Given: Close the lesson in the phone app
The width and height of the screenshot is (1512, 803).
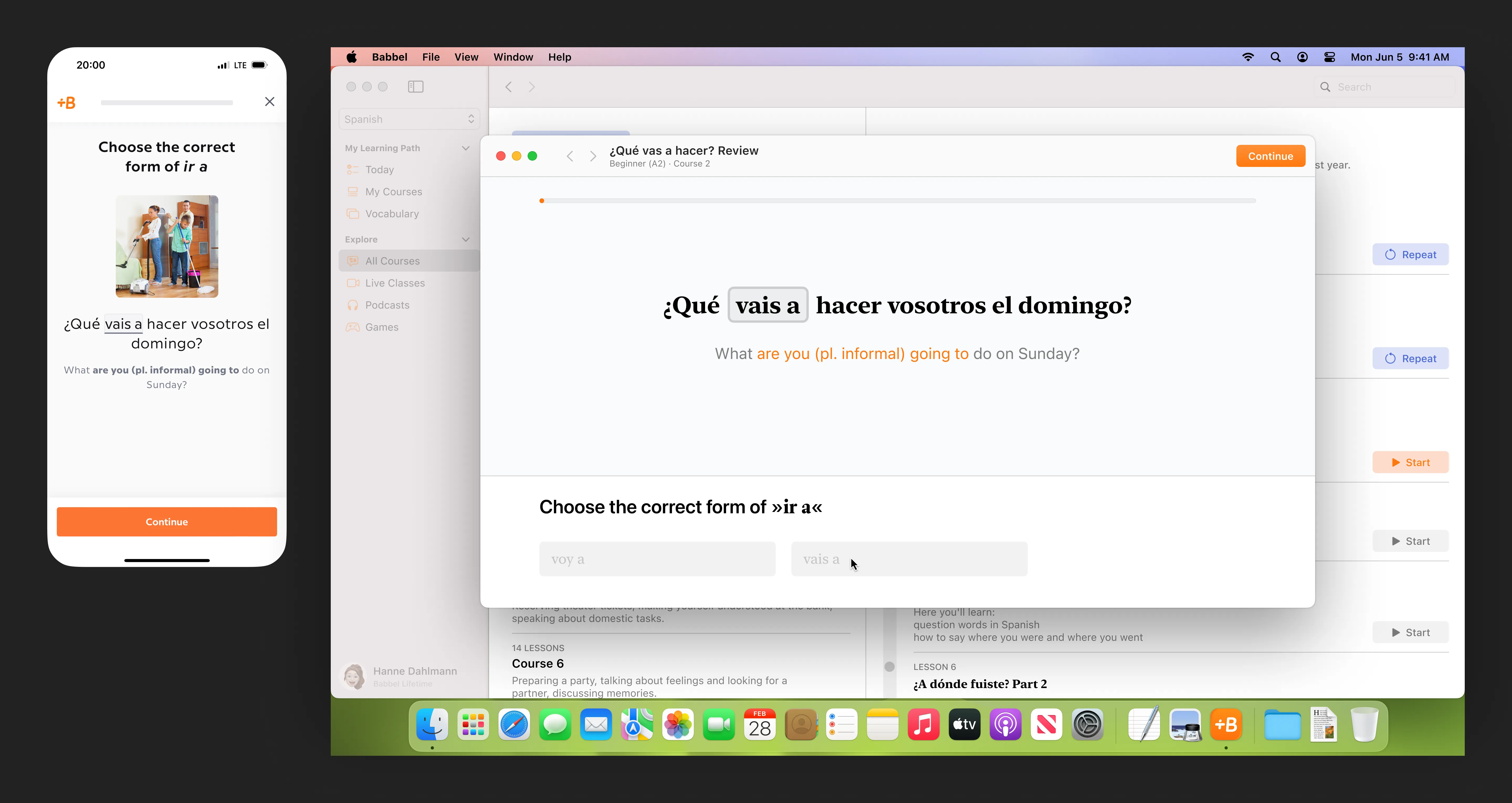Looking at the screenshot, I should click(269, 102).
